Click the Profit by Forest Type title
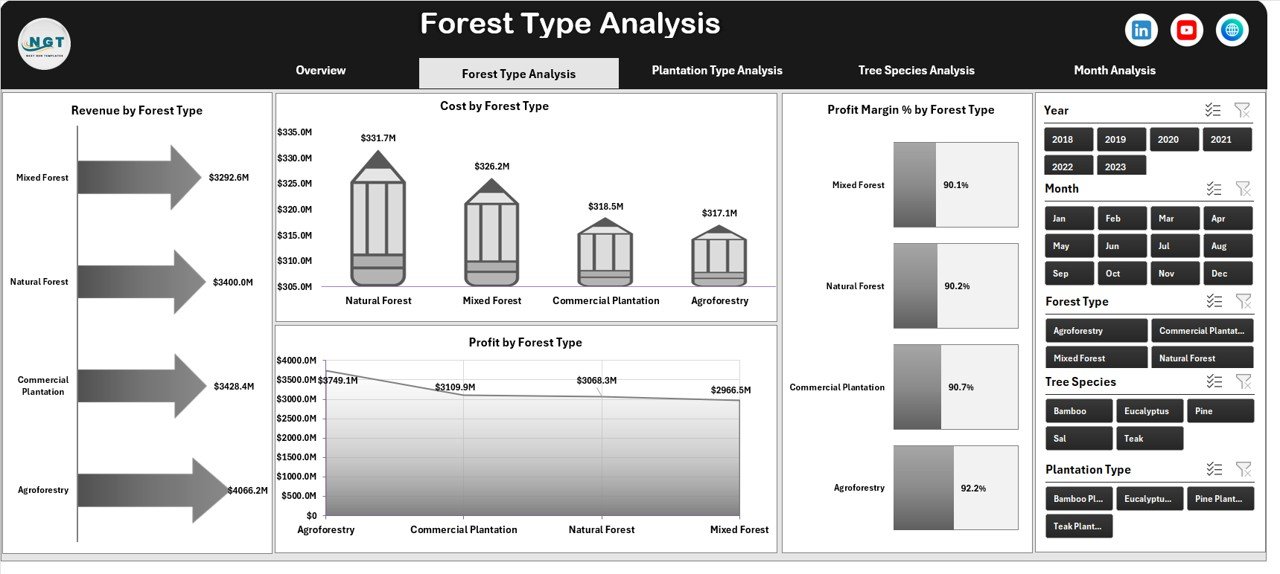1280x574 pixels. click(x=525, y=342)
